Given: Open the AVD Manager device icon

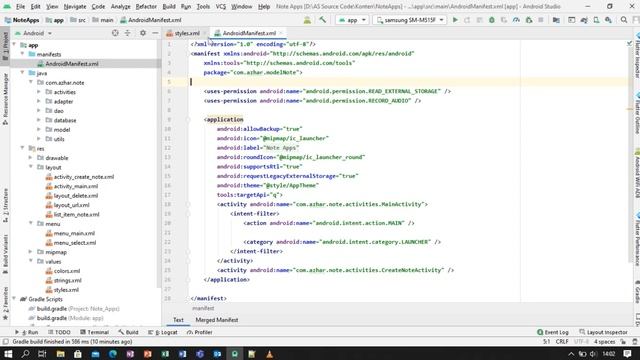Looking at the screenshot, I should (596, 20).
